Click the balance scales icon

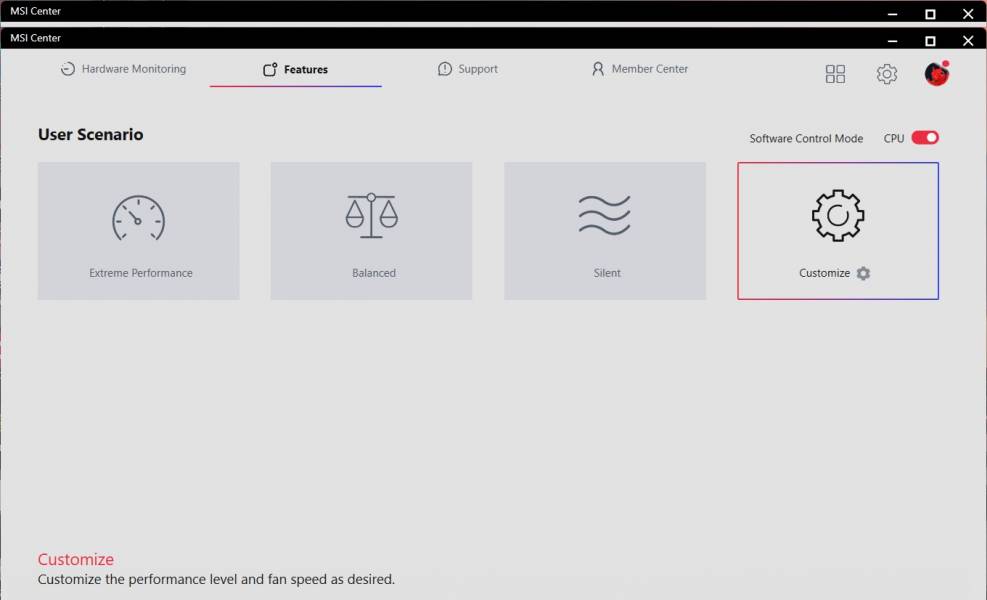point(371,215)
